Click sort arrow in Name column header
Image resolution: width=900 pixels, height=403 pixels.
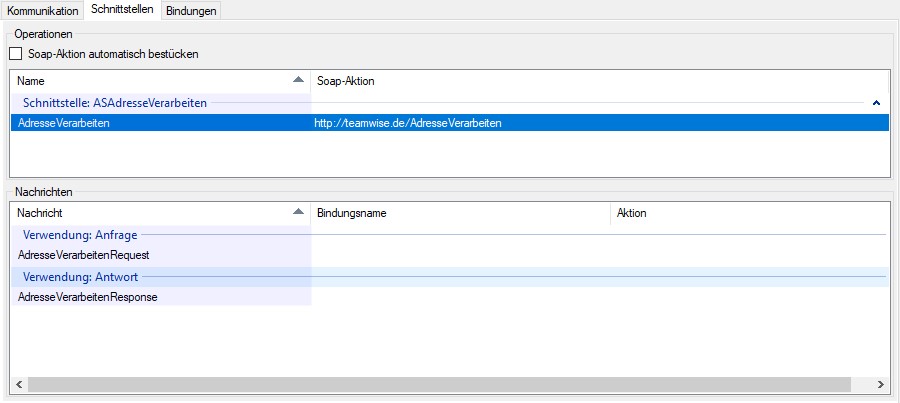pos(297,80)
